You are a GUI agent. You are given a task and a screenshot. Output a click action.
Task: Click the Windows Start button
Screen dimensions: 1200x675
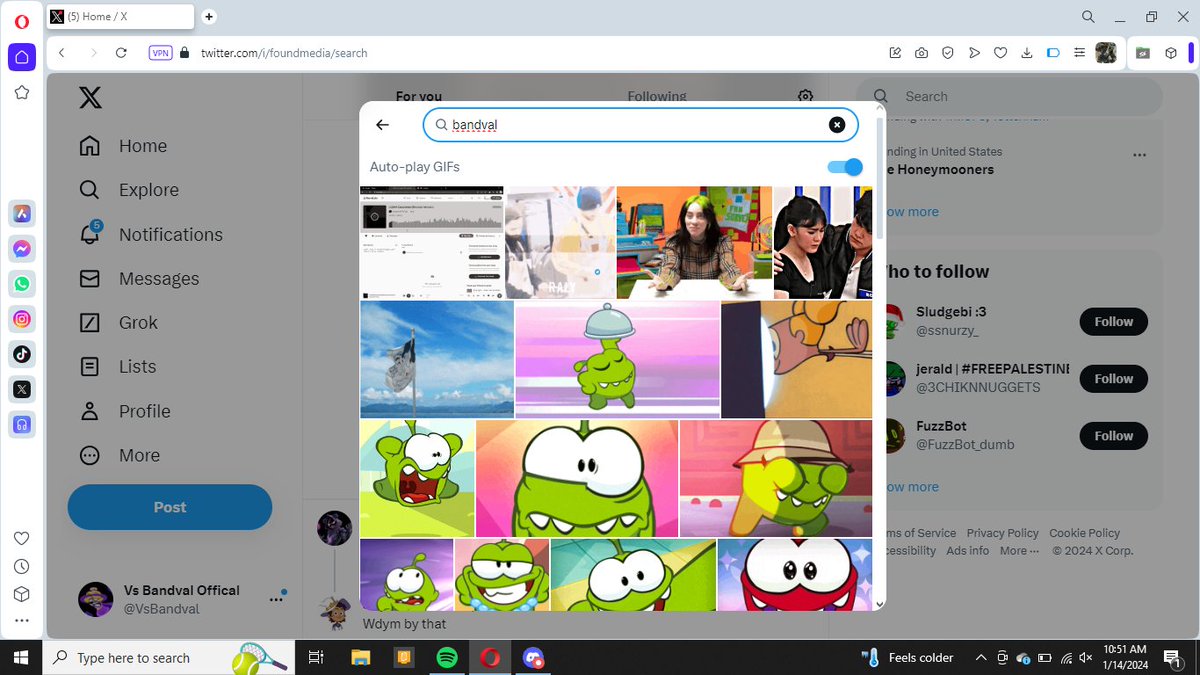click(x=21, y=657)
